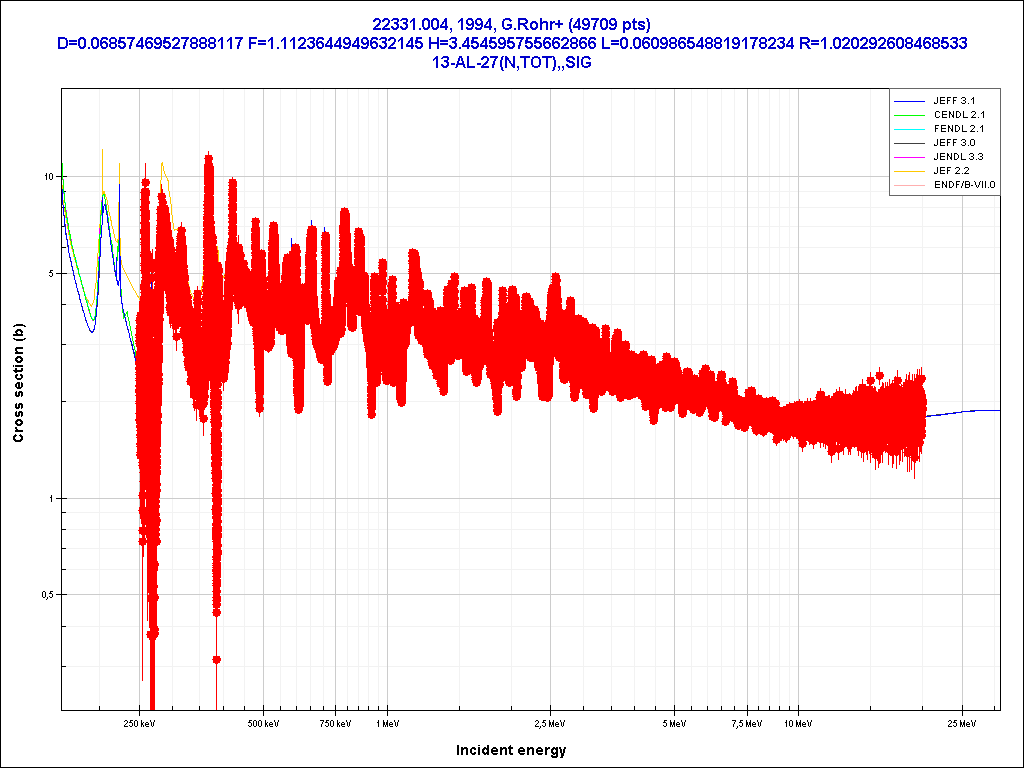Click the ENDF/B-VII.0 legend entry
Image resolution: width=1024 pixels, height=768 pixels.
click(964, 185)
